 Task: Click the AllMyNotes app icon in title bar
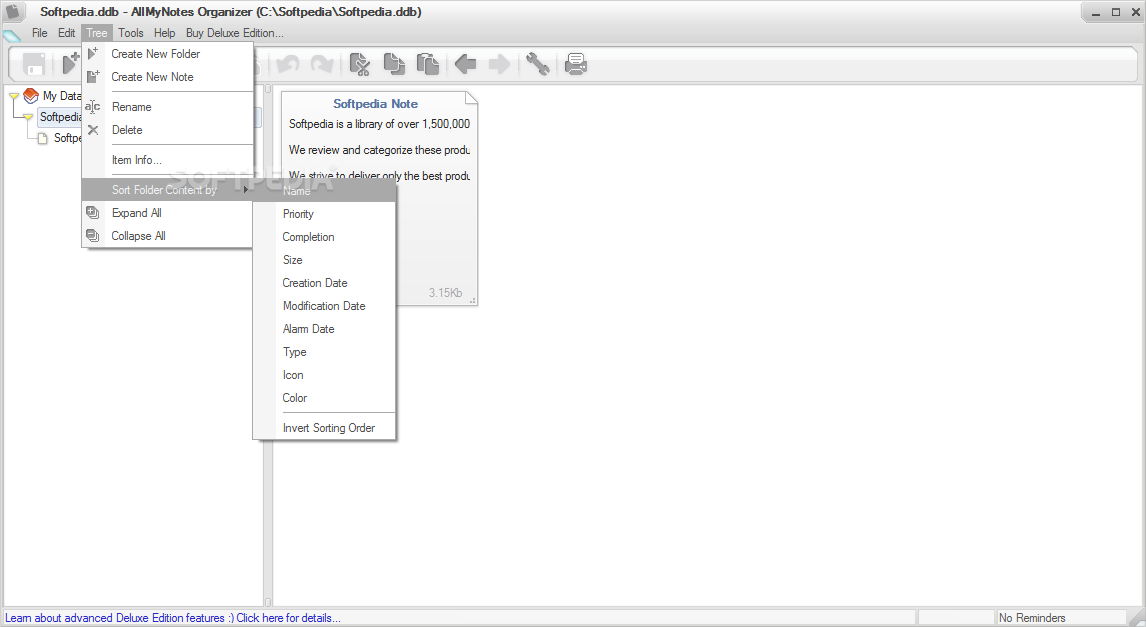click(x=13, y=12)
